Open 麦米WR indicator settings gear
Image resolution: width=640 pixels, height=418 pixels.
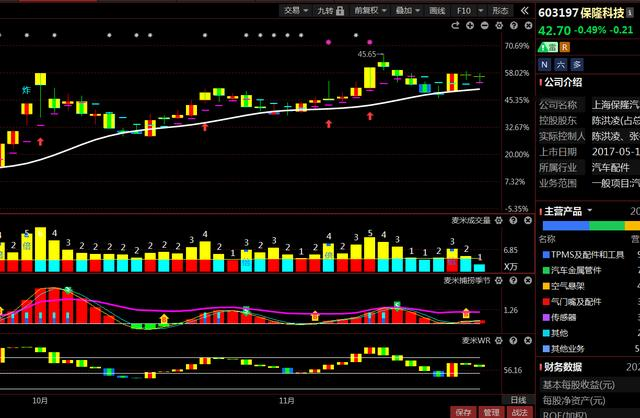pos(499,340)
